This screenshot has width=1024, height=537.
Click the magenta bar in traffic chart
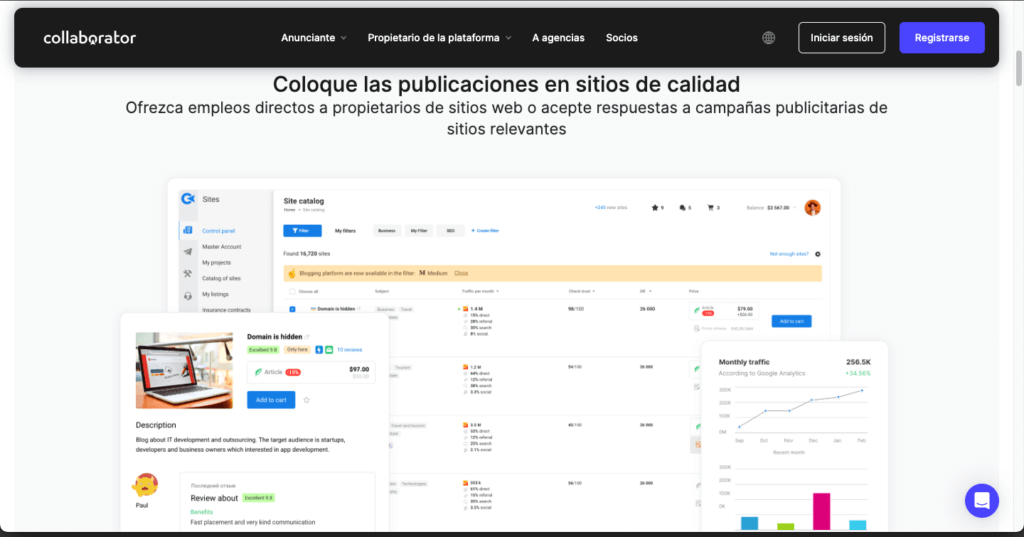tap(821, 510)
